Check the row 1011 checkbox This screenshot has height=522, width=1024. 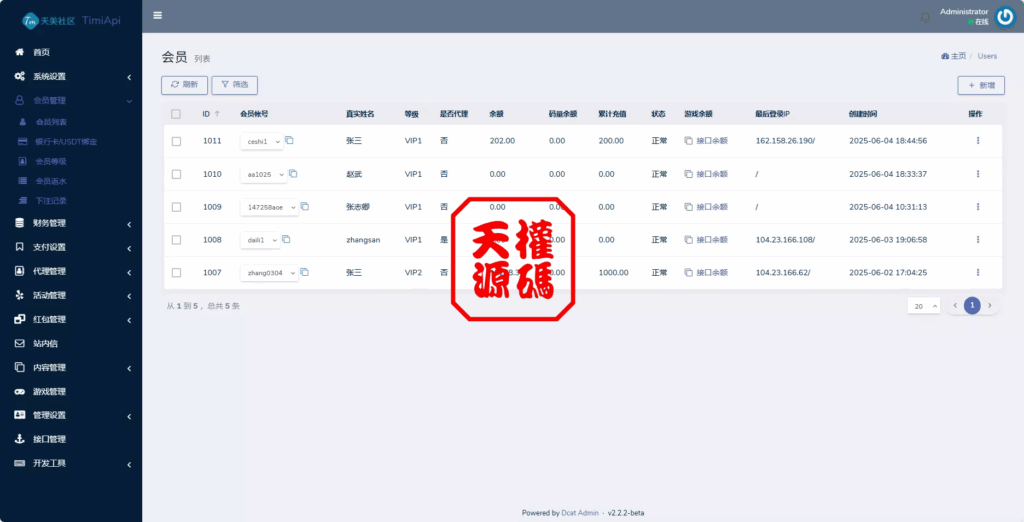pyautogui.click(x=176, y=141)
